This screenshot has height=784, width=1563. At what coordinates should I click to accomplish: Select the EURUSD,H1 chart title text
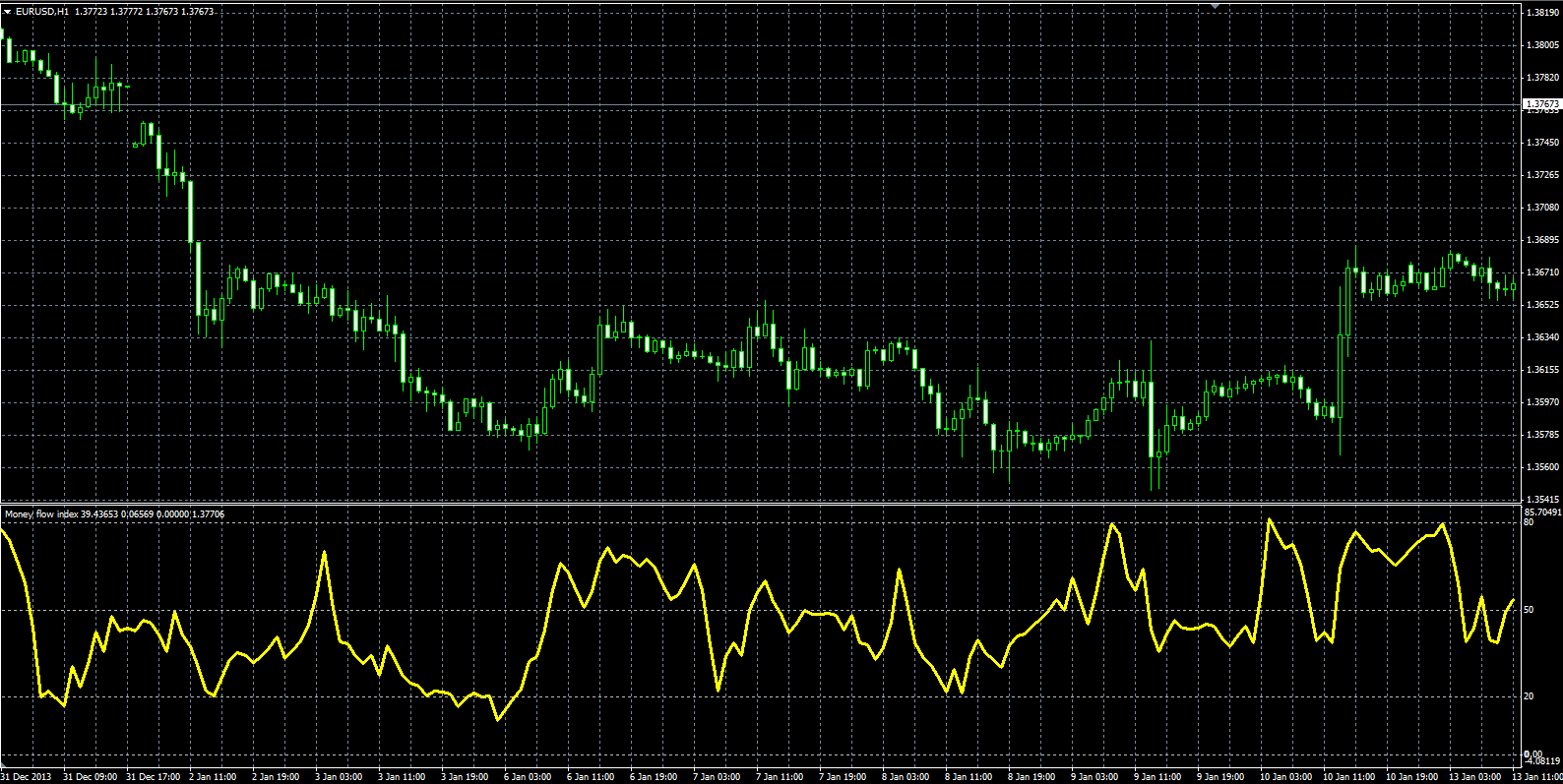[x=42, y=12]
